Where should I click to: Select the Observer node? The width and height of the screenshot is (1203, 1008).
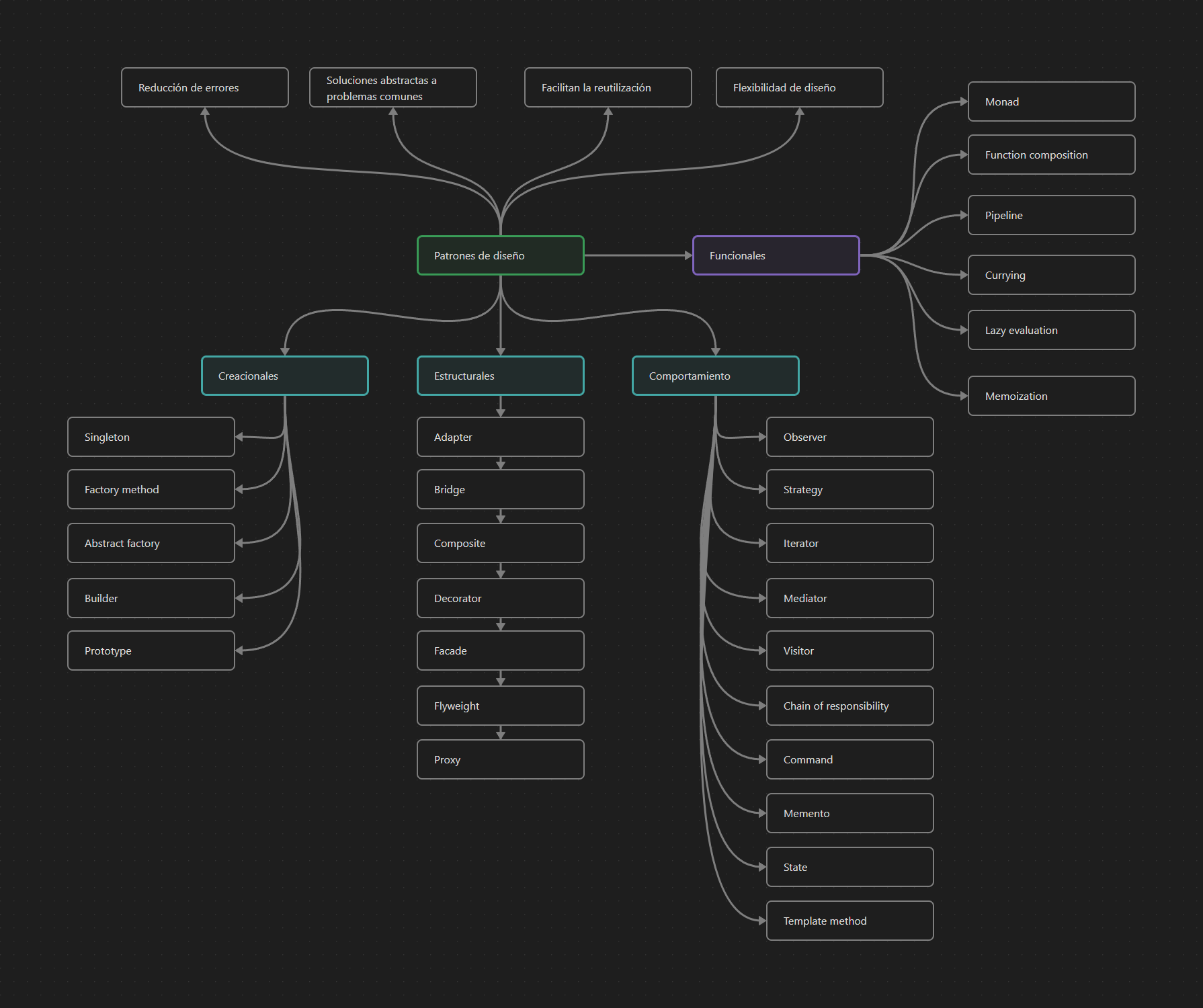850,437
